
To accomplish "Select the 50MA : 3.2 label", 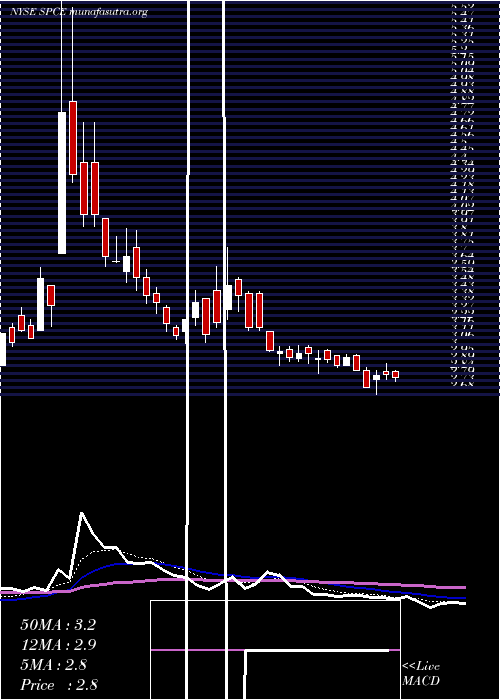I will point(58,625).
